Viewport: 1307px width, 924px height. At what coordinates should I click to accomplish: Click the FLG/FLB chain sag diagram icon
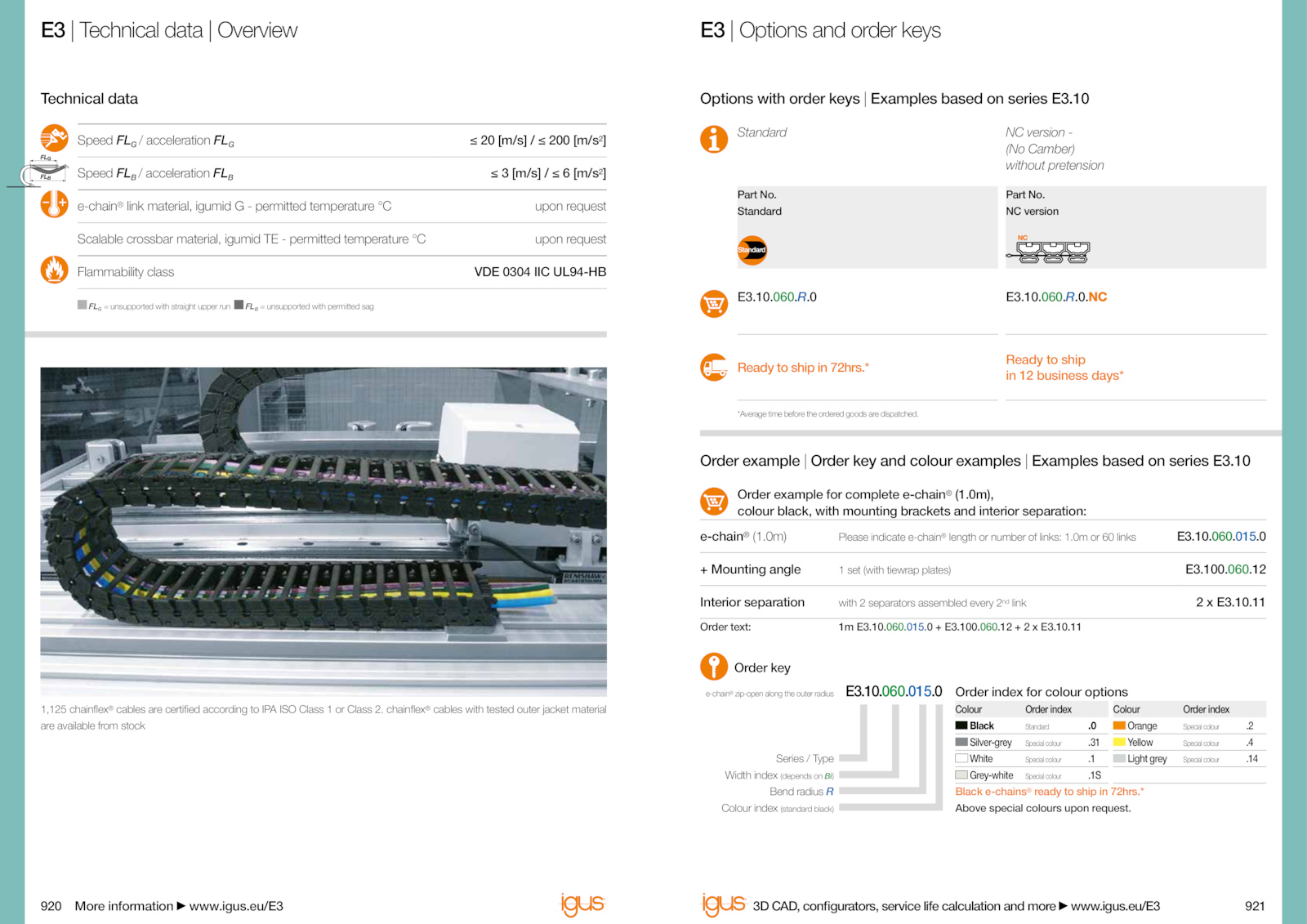coord(39,172)
